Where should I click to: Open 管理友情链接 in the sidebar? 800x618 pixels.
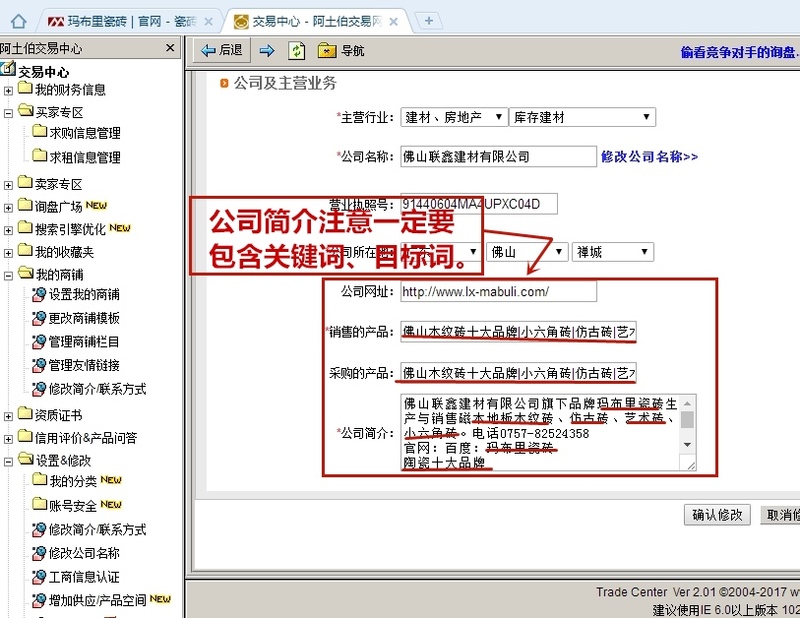click(84, 365)
